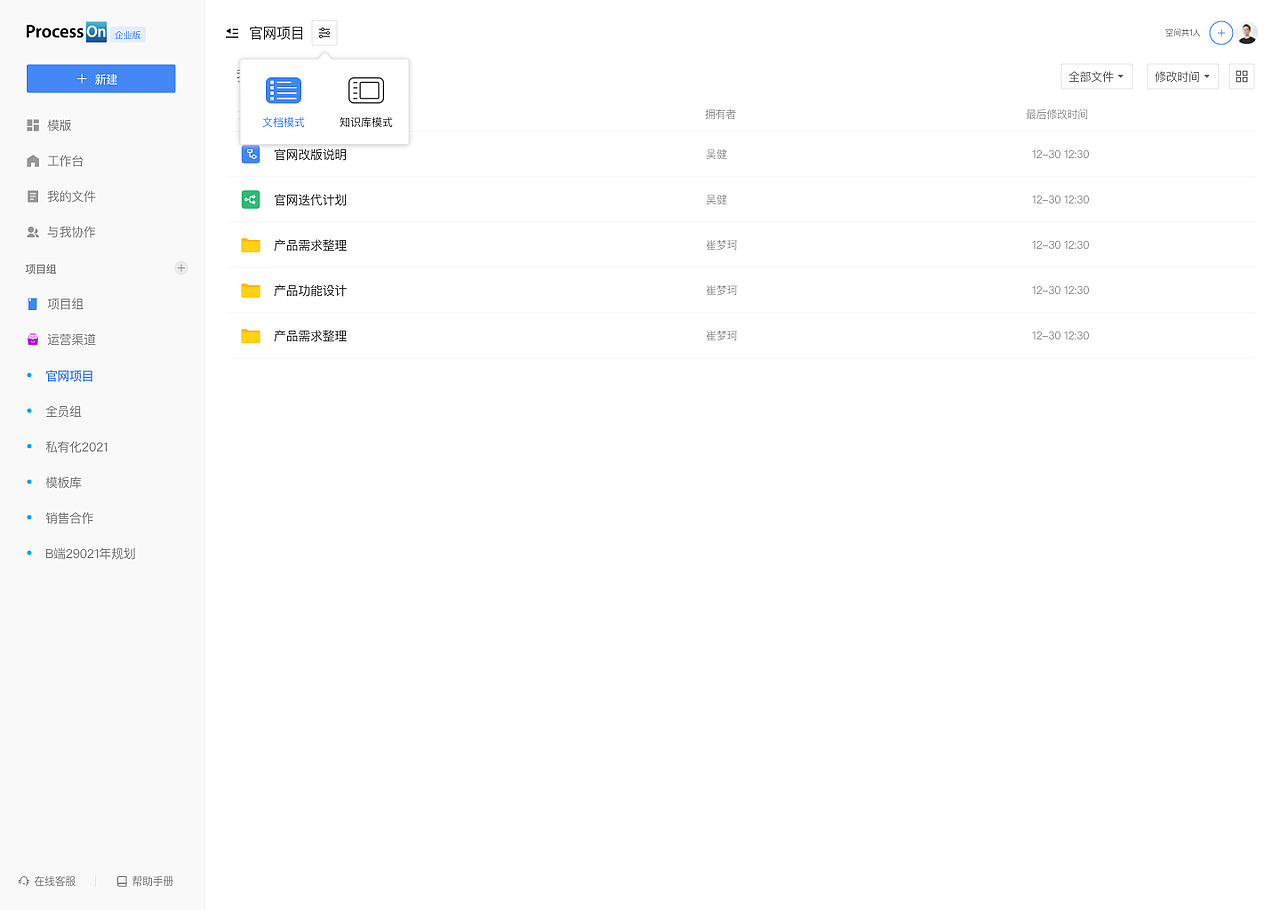Click the 企业版 badge
Screen dimensions: 1280x910
[x=128, y=35]
